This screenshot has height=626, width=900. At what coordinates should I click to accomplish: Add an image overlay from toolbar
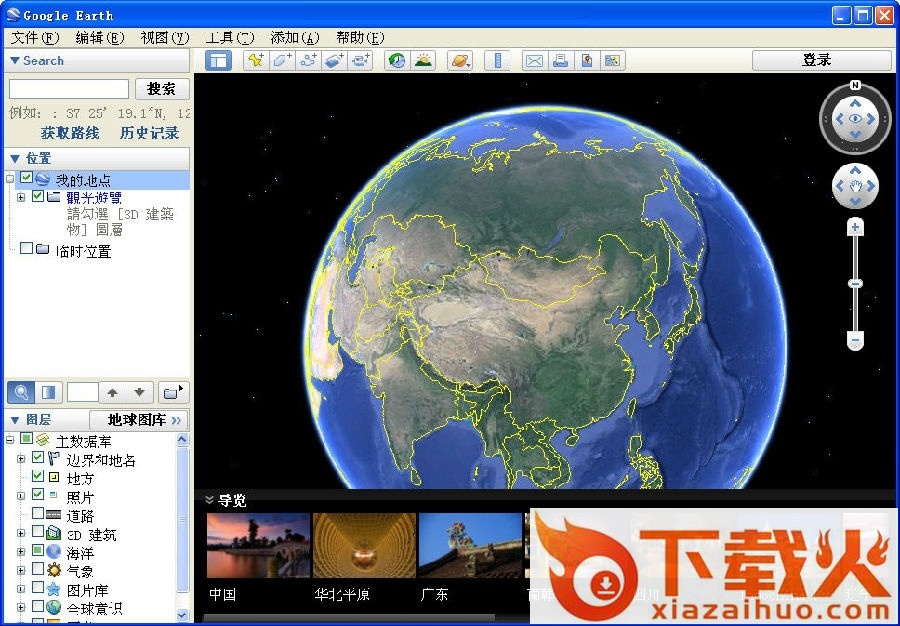(x=335, y=60)
